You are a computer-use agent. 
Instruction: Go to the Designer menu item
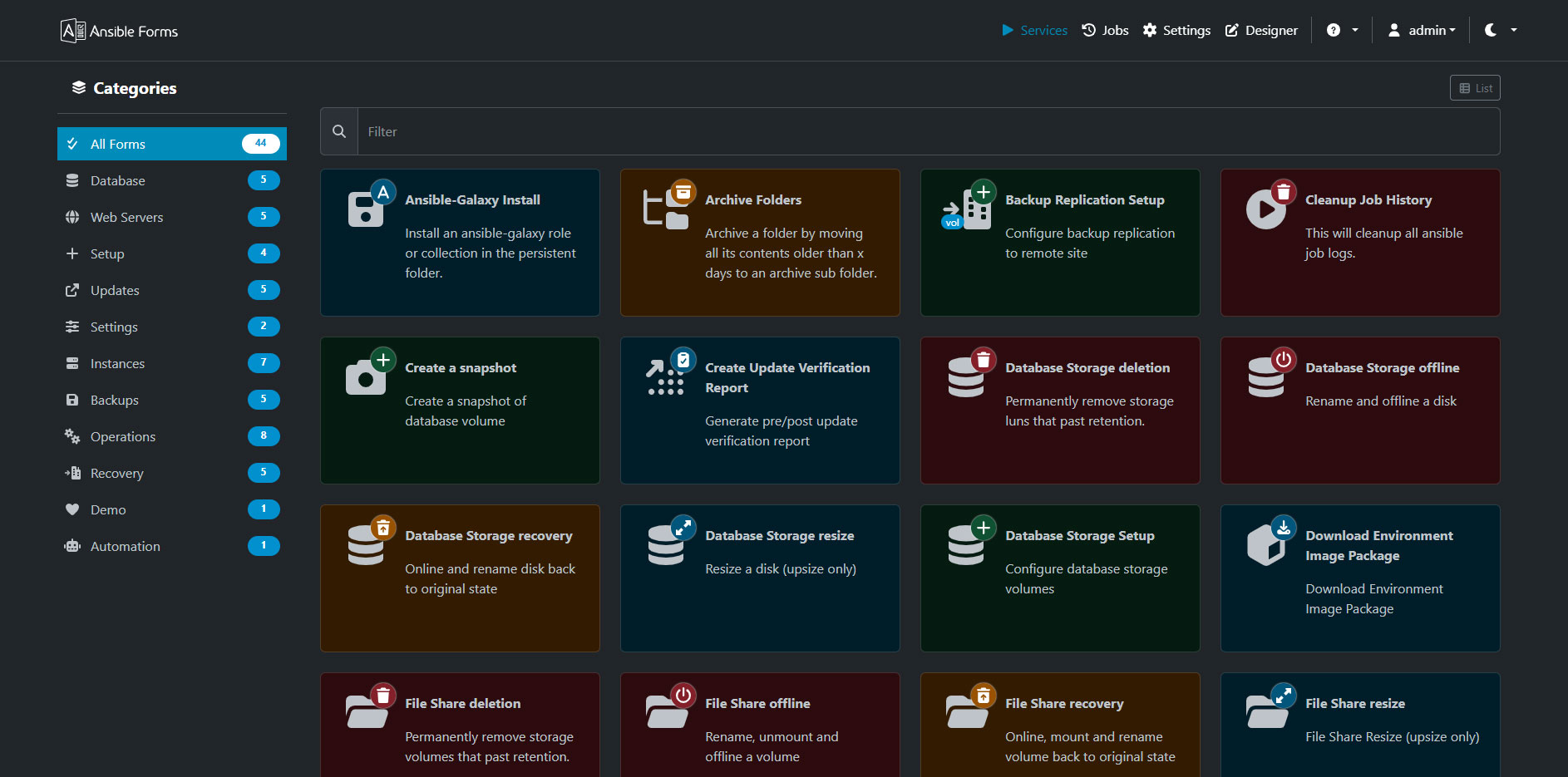pyautogui.click(x=1261, y=31)
